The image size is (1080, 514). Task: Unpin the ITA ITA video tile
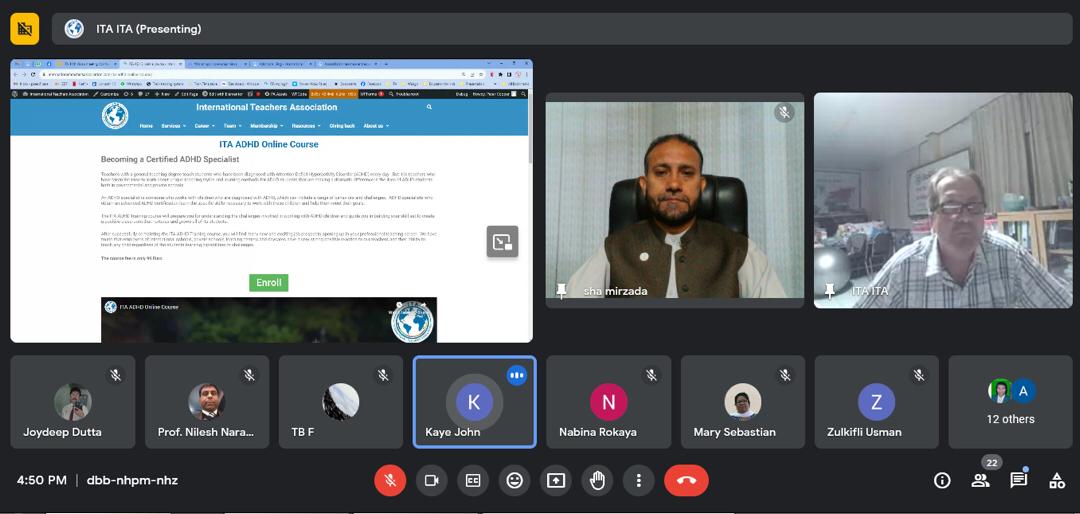click(x=829, y=291)
